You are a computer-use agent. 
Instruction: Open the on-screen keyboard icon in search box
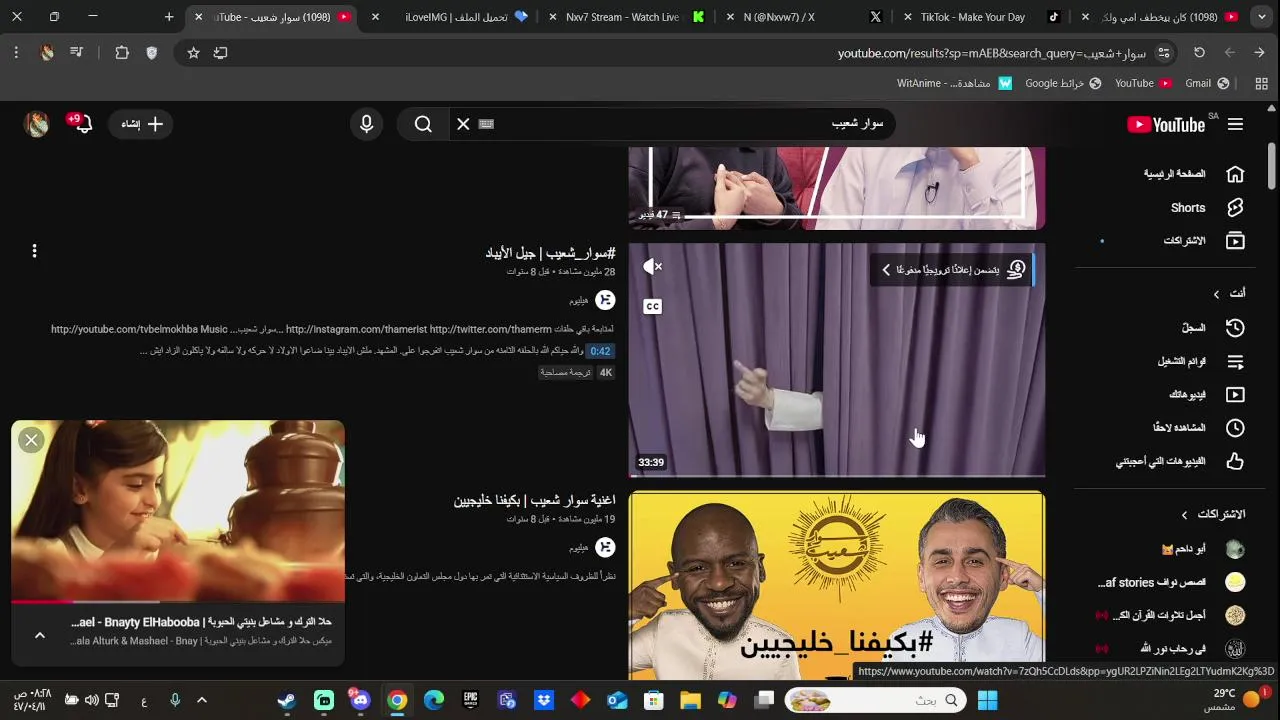[487, 124]
